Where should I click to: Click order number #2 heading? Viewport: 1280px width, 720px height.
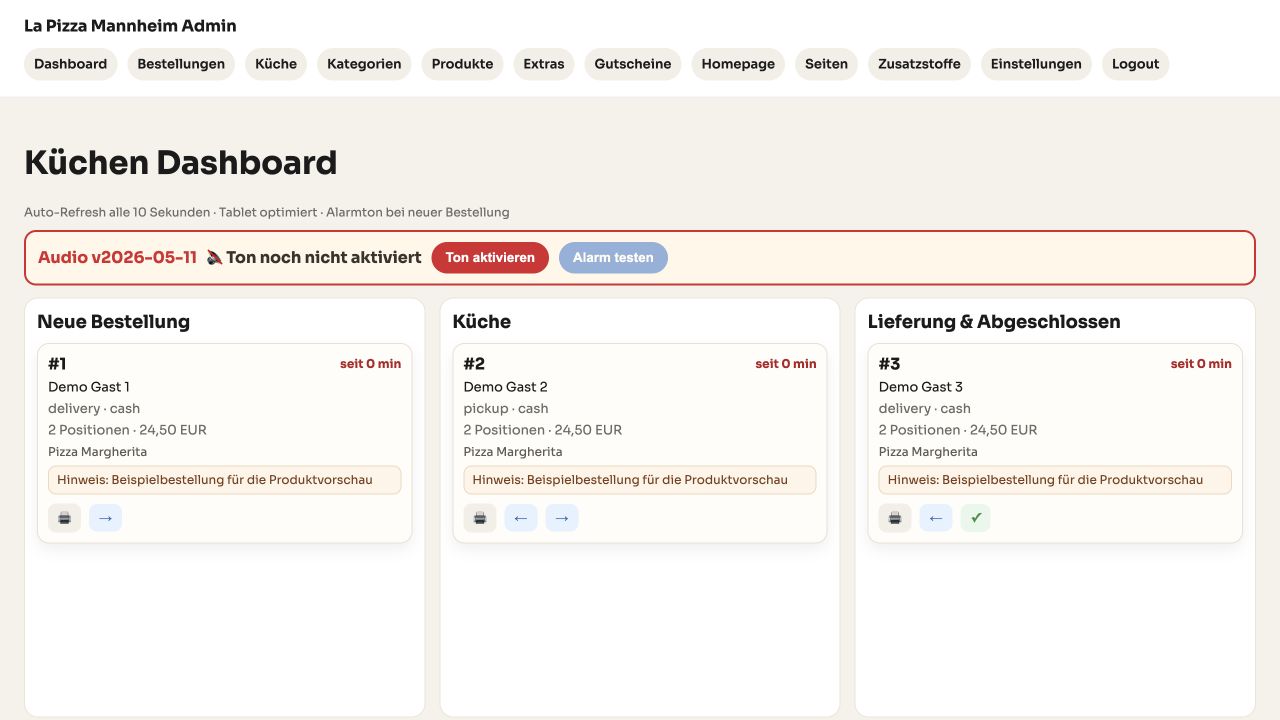click(x=474, y=364)
